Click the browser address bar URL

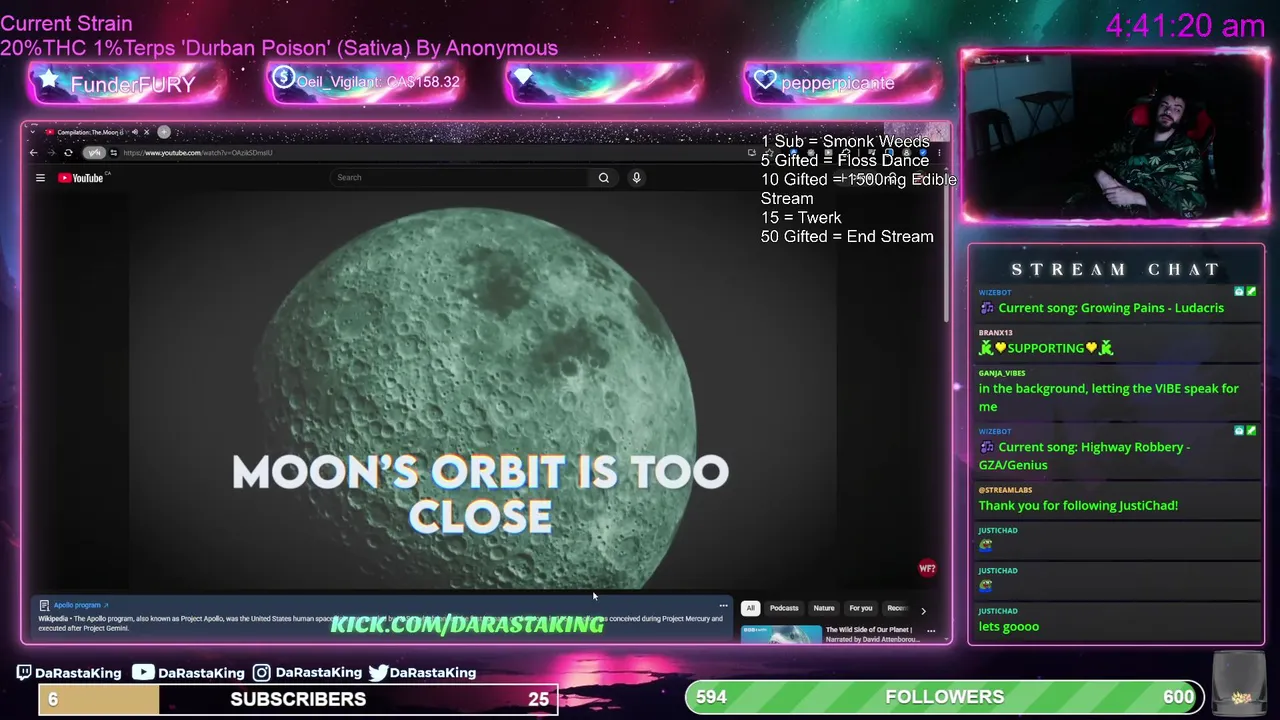[198, 153]
